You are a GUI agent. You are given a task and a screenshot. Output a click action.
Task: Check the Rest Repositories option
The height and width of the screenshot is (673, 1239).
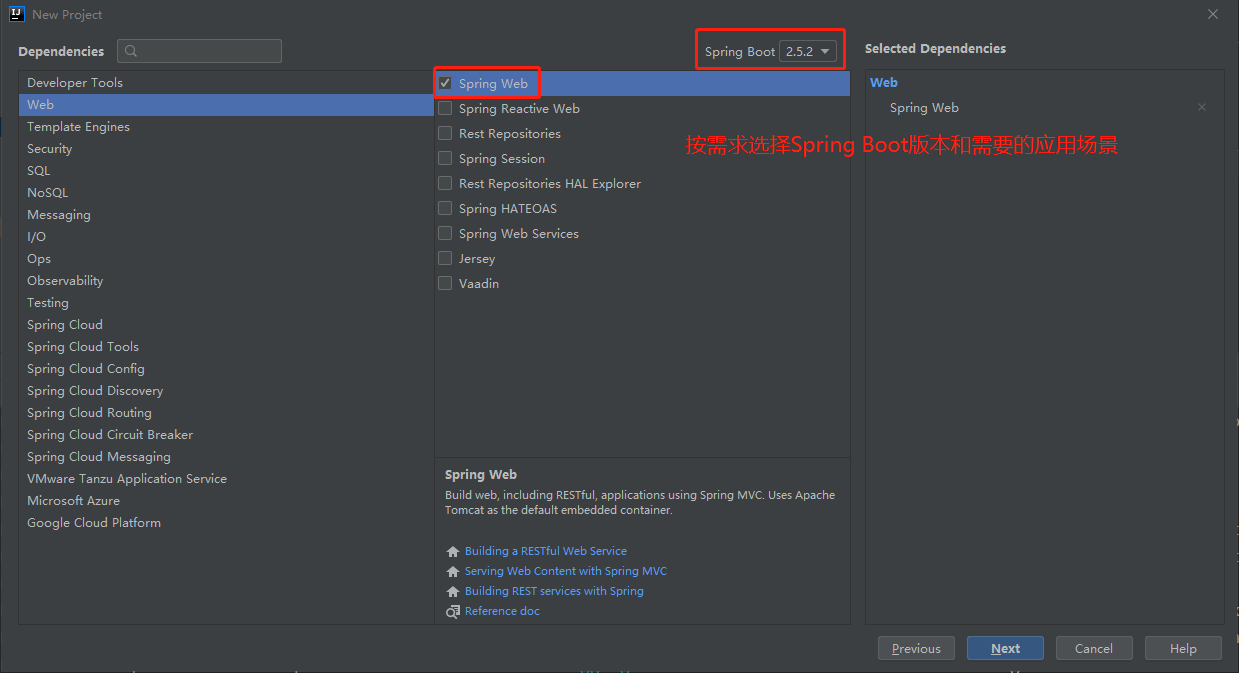[x=445, y=133]
